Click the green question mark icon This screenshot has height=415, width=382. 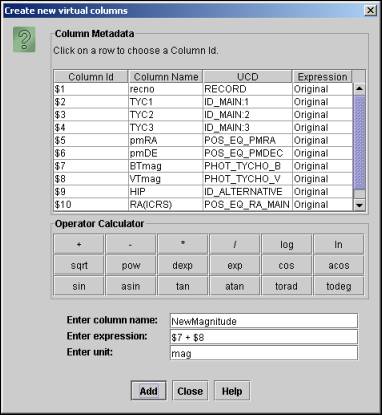[24, 40]
